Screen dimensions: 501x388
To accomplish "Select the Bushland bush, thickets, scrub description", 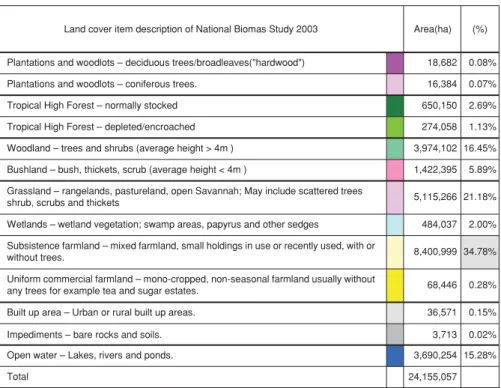I will 127,170.
